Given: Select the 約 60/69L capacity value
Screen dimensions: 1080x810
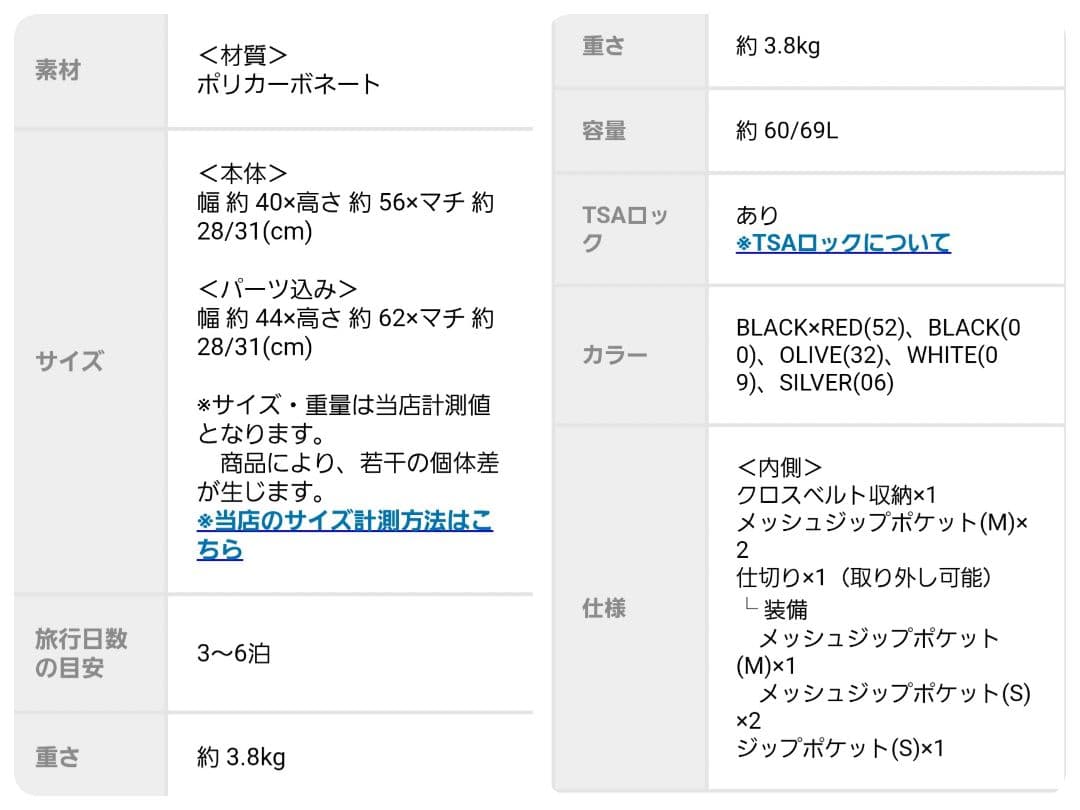Looking at the screenshot, I should 787,131.
